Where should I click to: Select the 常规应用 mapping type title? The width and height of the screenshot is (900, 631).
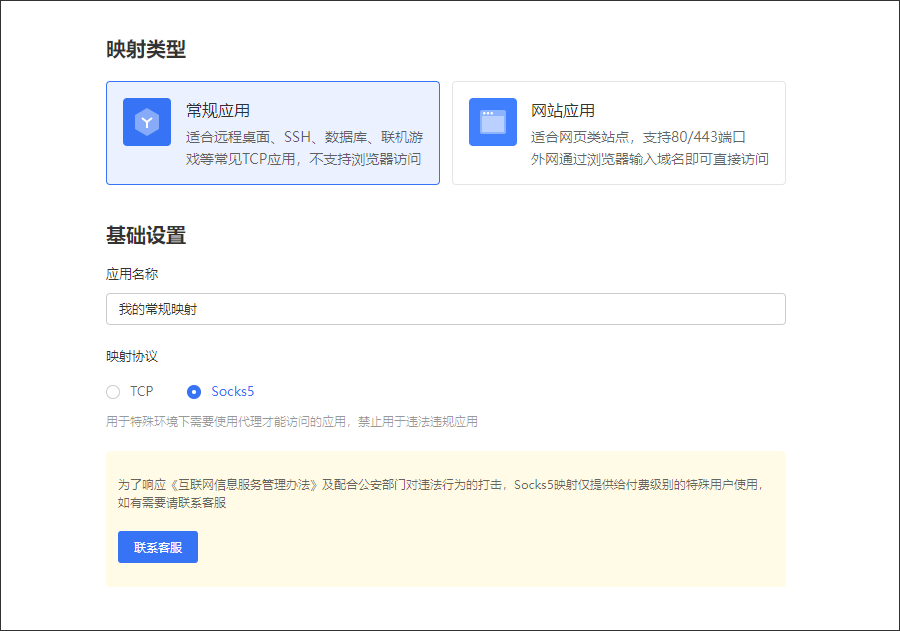click(218, 111)
